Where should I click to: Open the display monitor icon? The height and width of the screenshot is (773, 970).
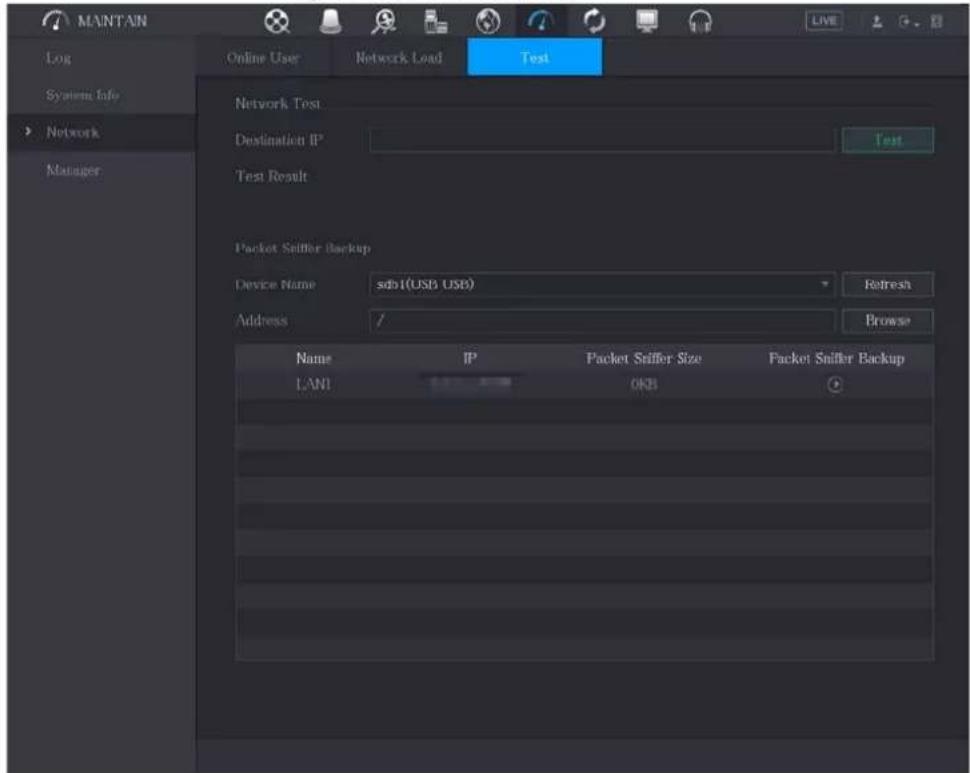(647, 22)
